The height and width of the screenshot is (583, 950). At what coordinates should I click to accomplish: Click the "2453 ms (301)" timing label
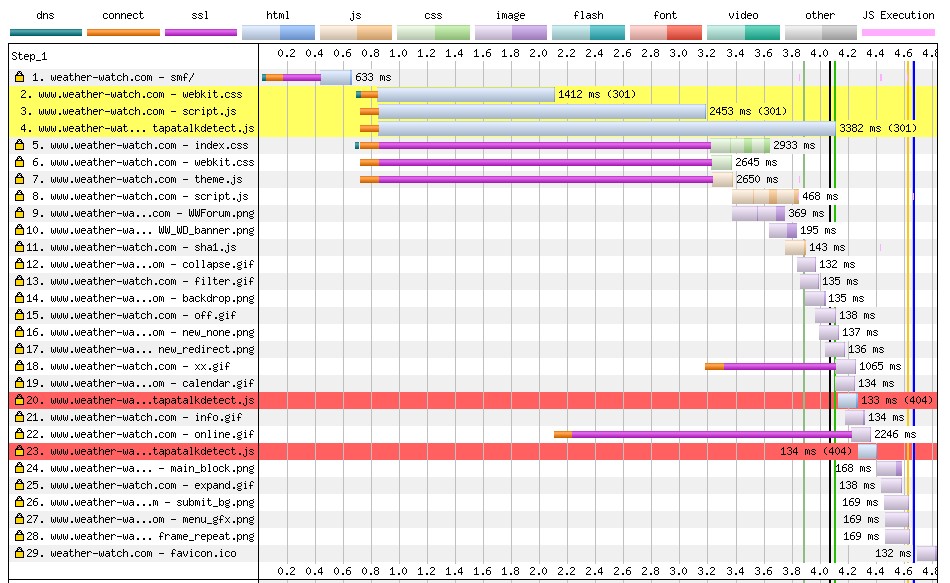pyautogui.click(x=748, y=111)
